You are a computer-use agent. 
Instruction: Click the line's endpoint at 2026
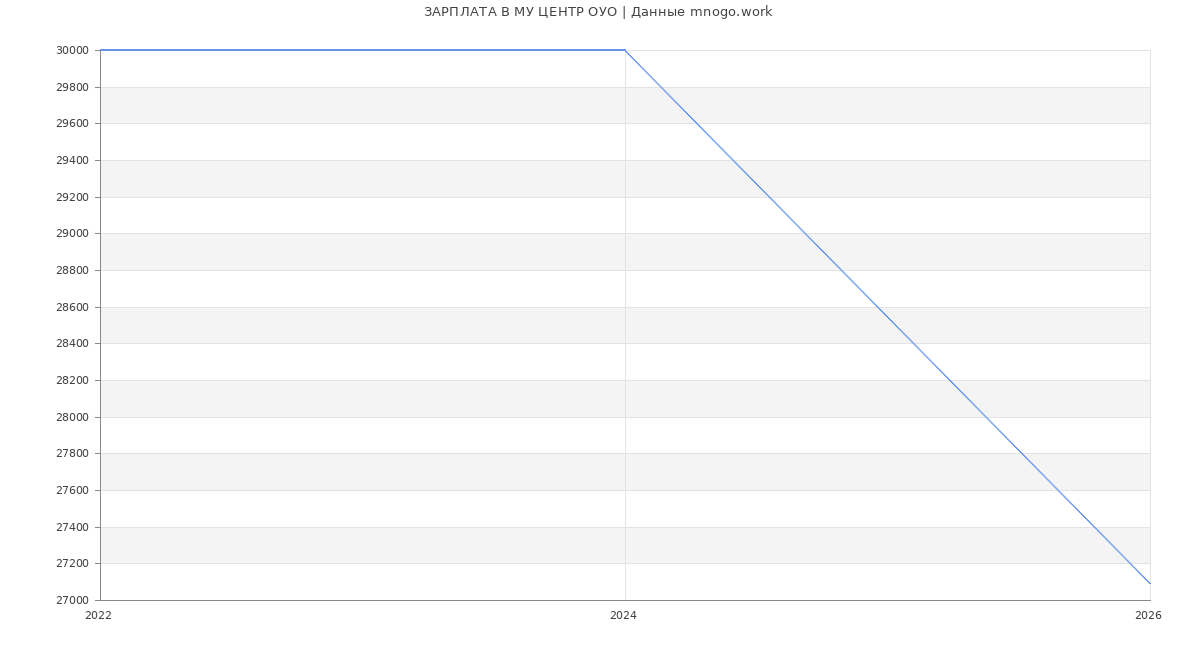coord(1150,583)
